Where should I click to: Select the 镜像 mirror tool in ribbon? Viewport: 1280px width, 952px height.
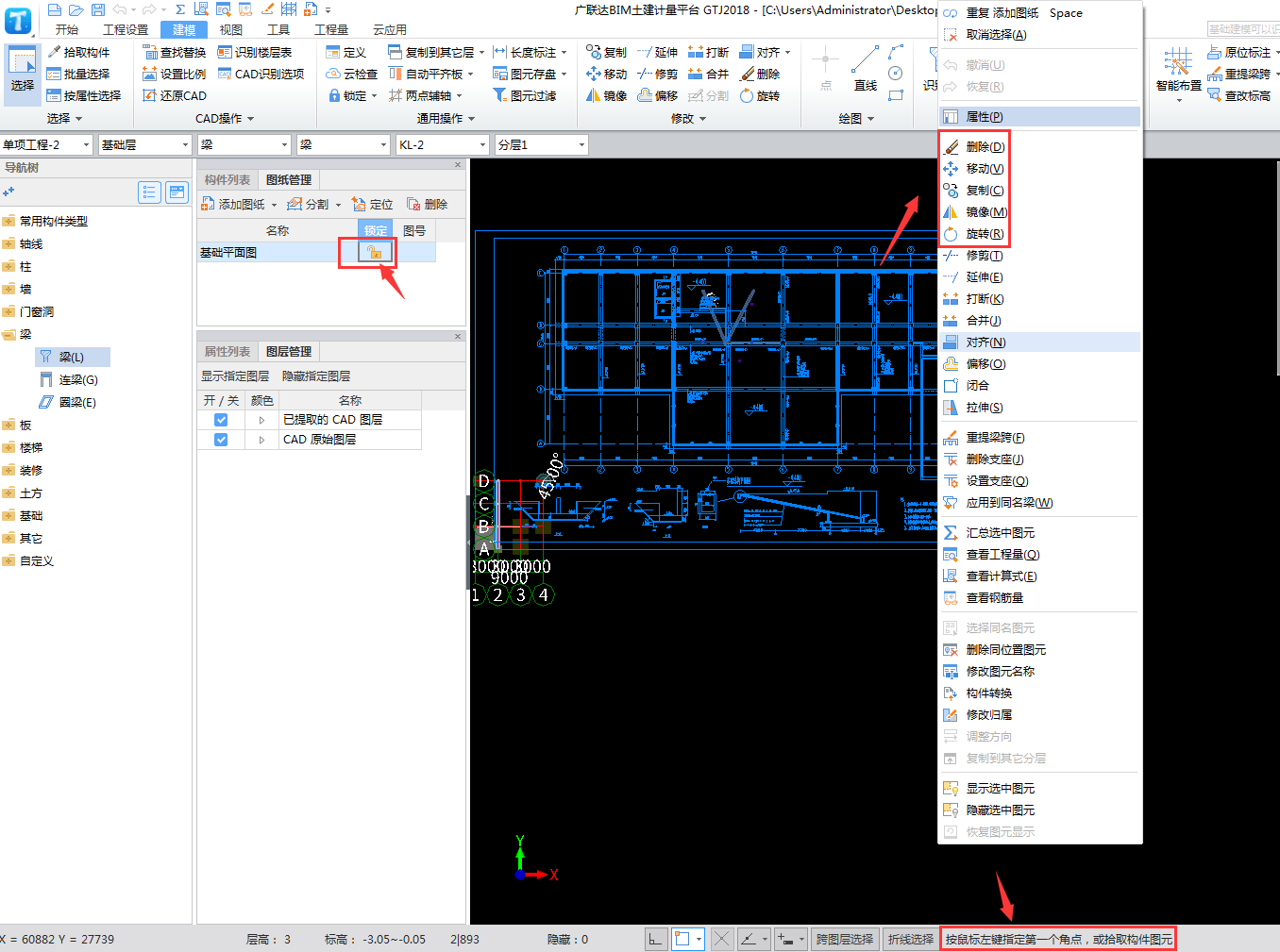click(606, 95)
